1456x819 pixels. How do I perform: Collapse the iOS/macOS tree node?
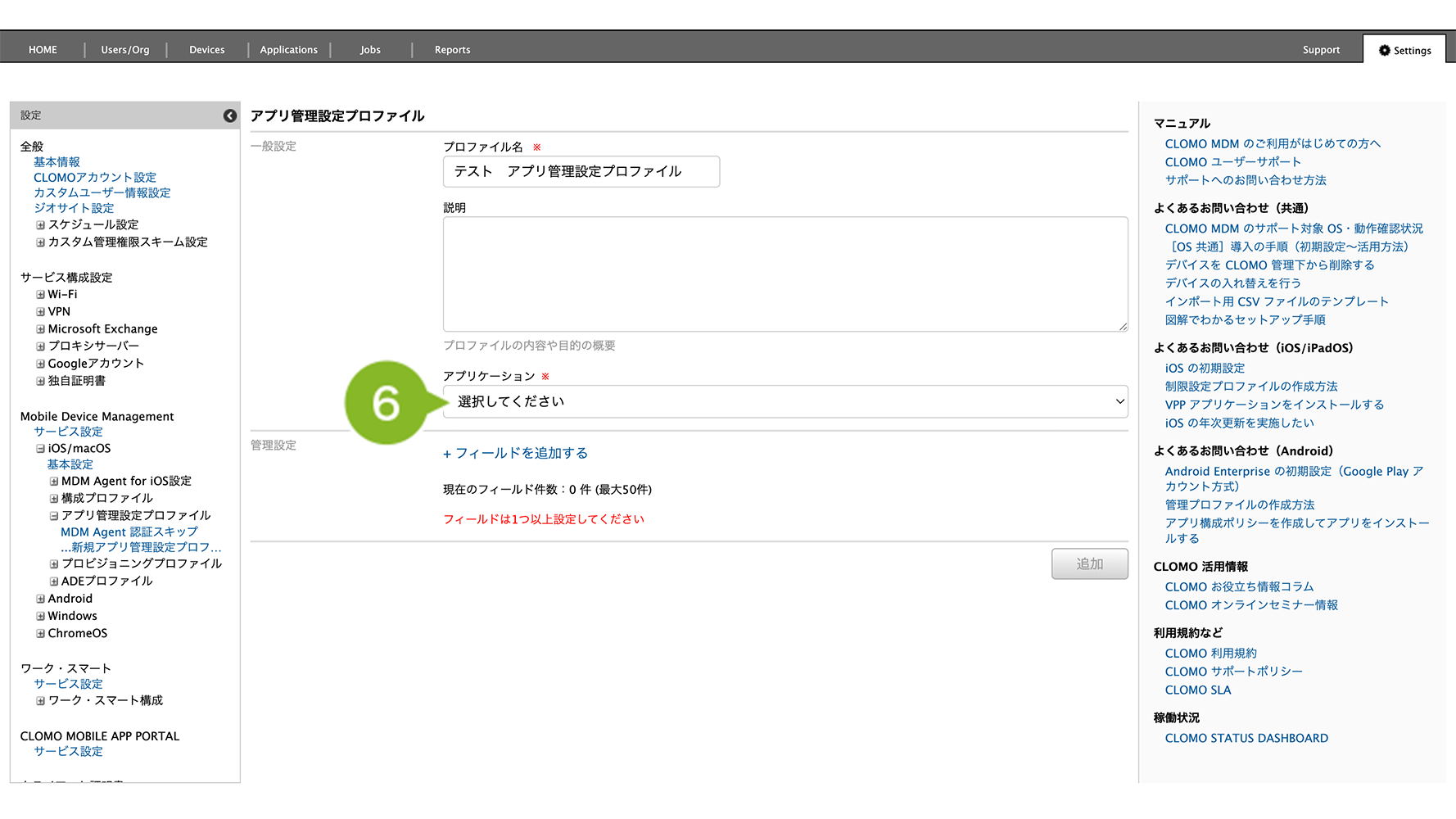(40, 449)
